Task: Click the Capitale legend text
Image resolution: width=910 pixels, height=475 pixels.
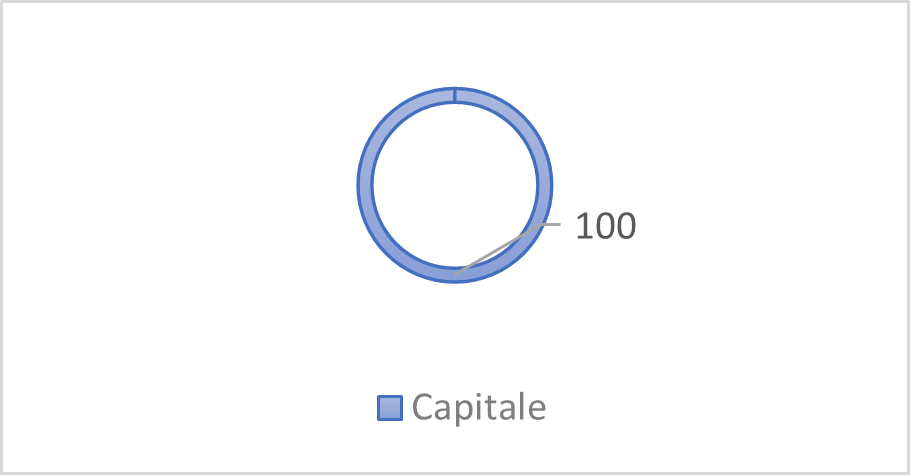Action: [478, 407]
